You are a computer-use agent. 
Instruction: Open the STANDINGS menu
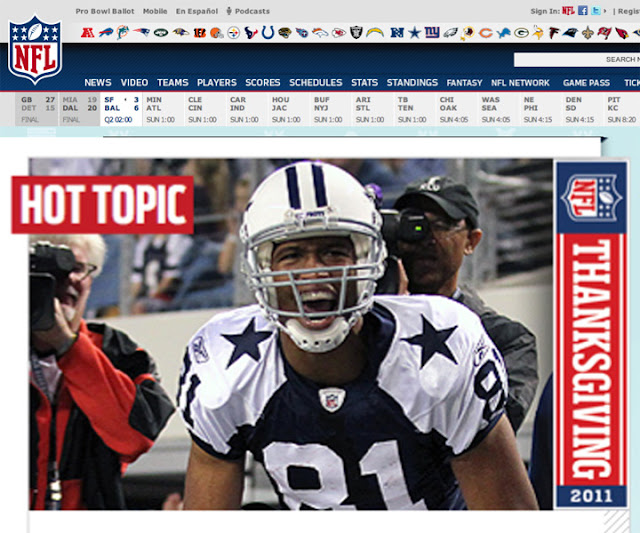tap(412, 82)
